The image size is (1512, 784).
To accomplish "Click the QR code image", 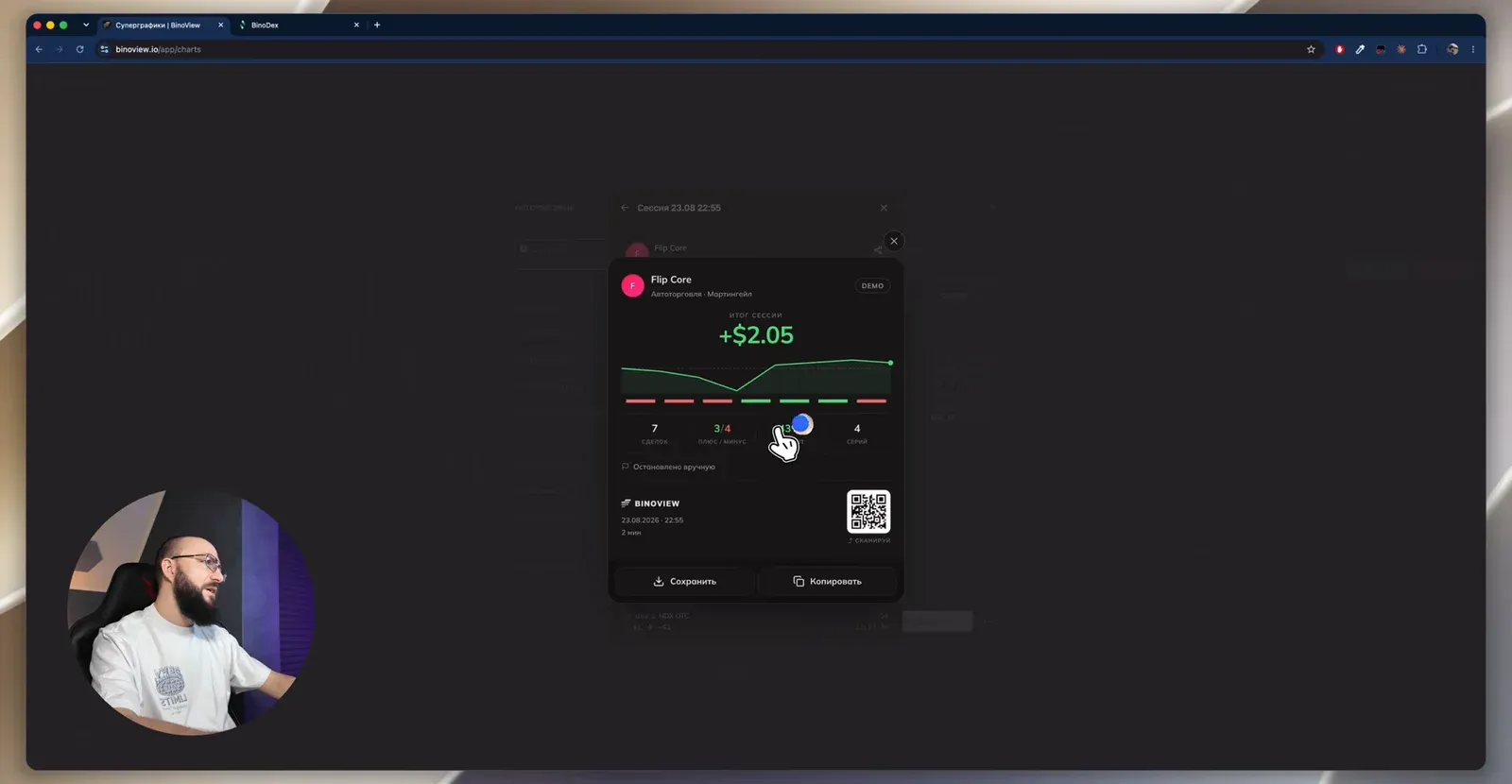I will [868, 512].
